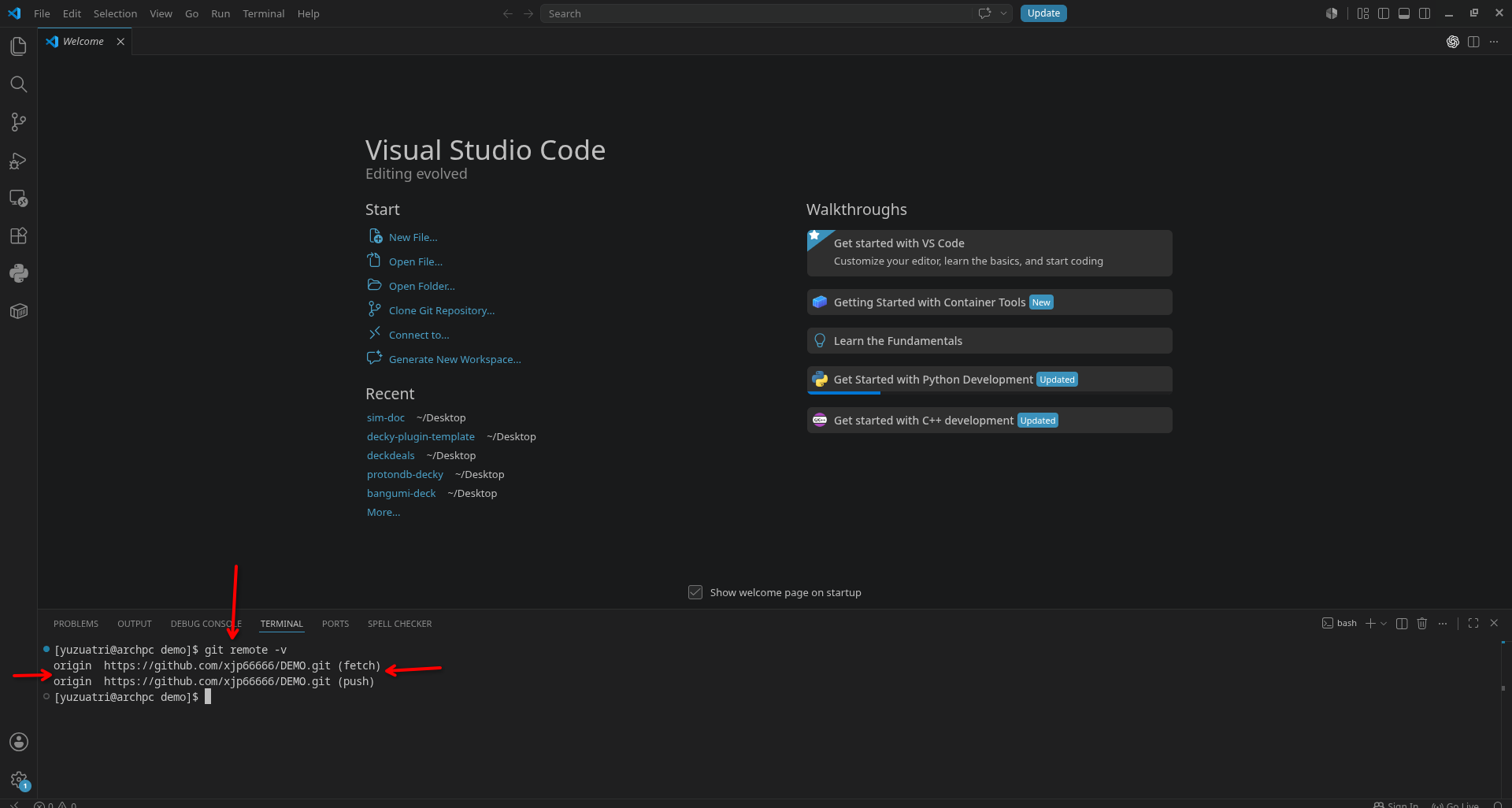Click the Go Live status bar item
Screen dimensions: 1512x808
click(x=1455, y=805)
